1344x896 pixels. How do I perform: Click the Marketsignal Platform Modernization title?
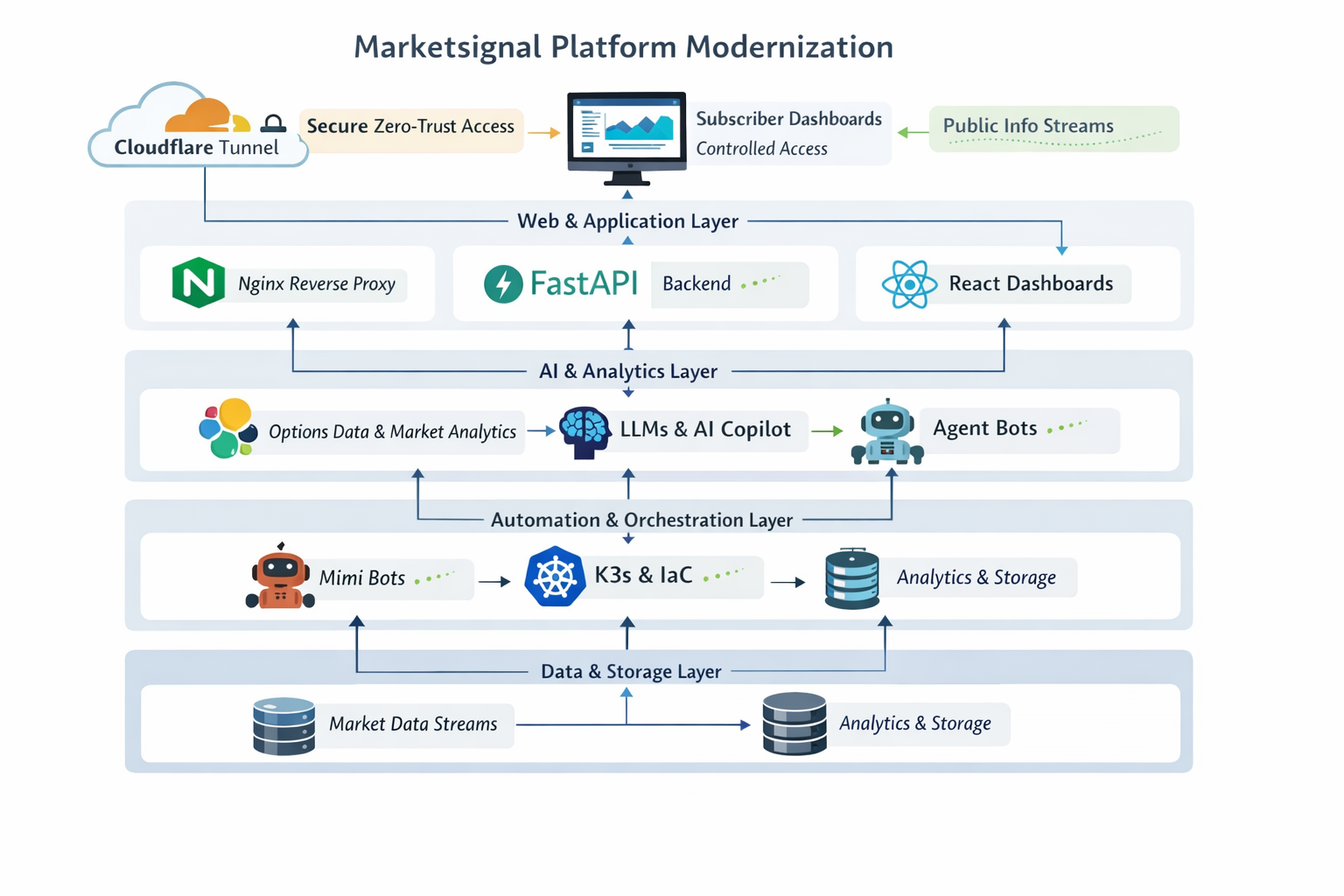click(623, 46)
